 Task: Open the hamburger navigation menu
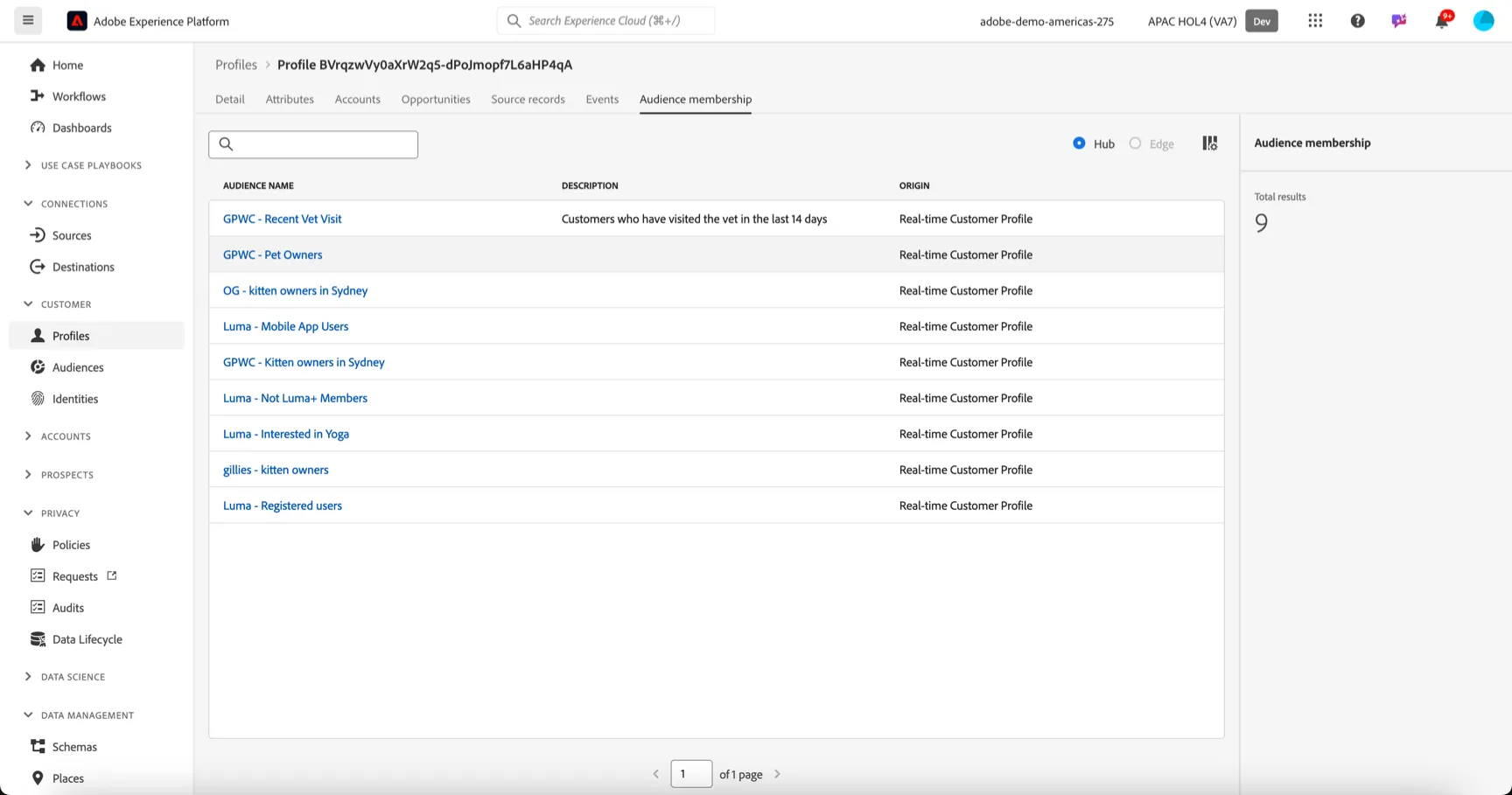pos(28,20)
